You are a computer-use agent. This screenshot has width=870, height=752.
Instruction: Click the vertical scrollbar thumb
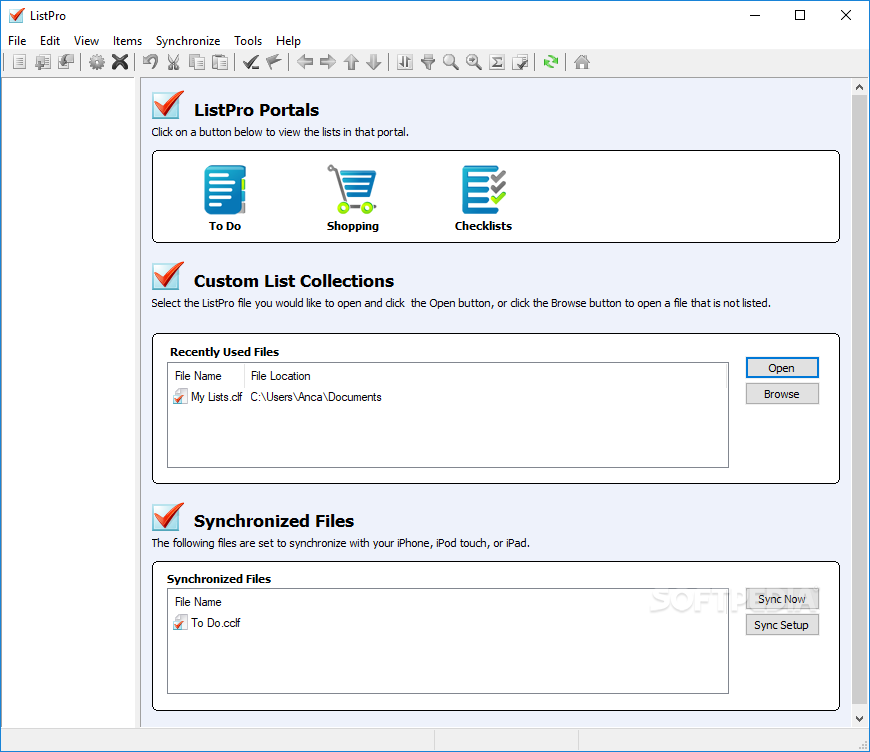[x=859, y=400]
